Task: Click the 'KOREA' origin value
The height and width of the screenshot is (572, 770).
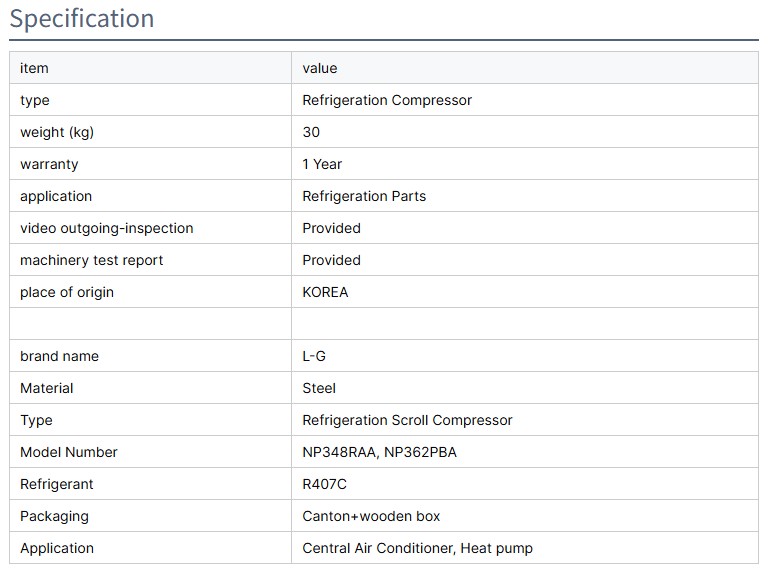Action: (325, 292)
